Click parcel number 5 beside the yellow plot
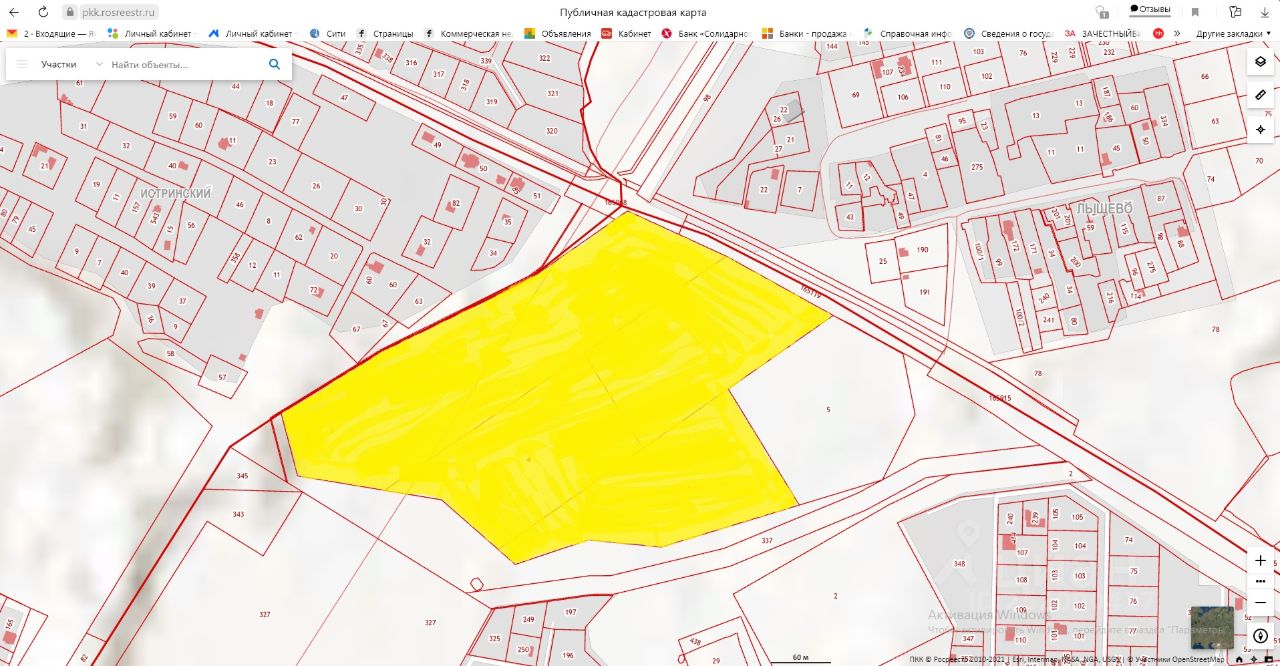Viewport: 1280px width, 666px height. [x=828, y=410]
